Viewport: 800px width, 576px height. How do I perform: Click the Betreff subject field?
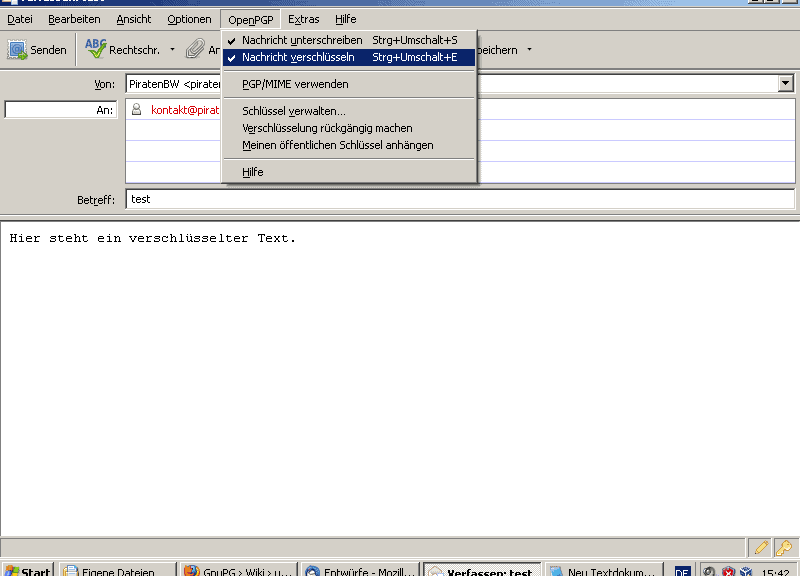(x=460, y=199)
